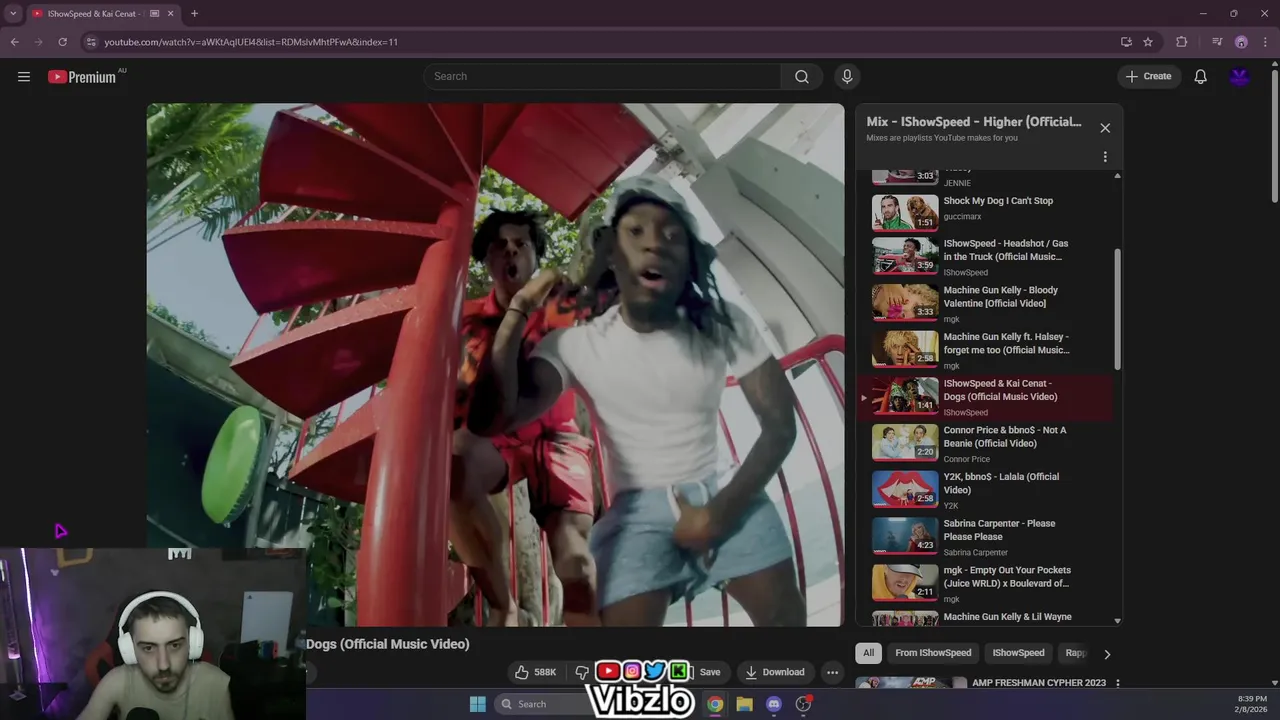Open Windows Start menu
This screenshot has width=1280, height=720.
477,704
